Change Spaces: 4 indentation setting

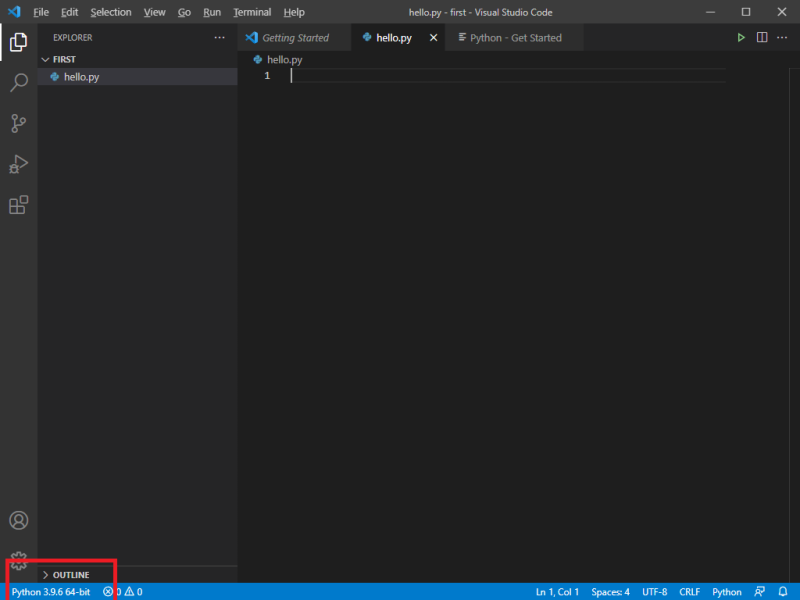(610, 591)
